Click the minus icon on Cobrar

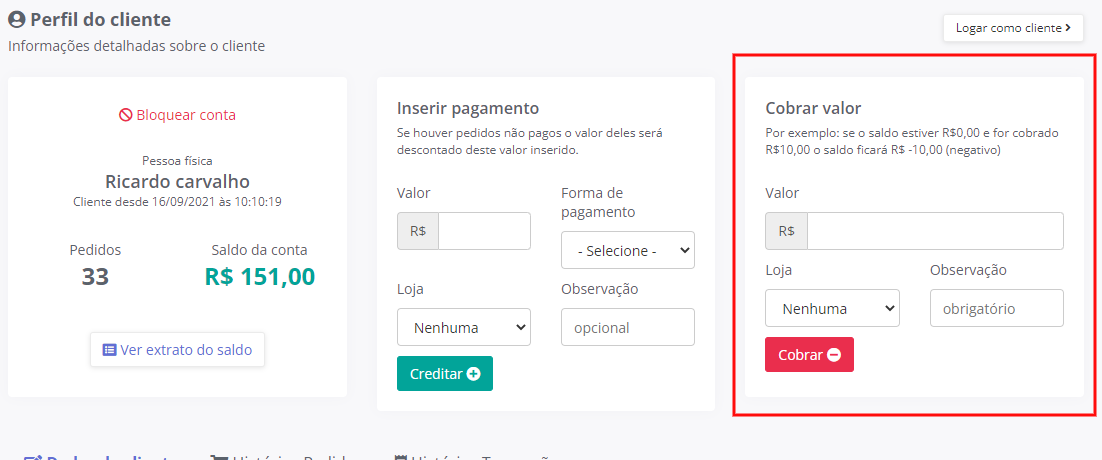click(834, 355)
